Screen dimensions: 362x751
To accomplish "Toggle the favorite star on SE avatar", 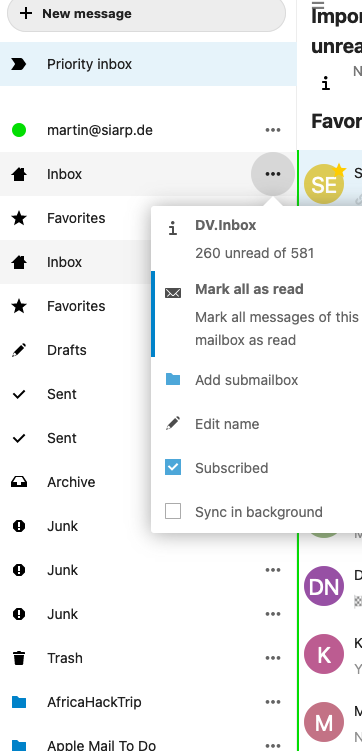I will (339, 170).
